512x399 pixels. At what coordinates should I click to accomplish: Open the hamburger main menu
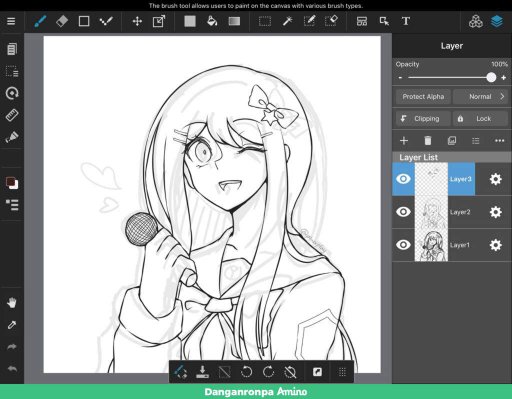[x=11, y=21]
